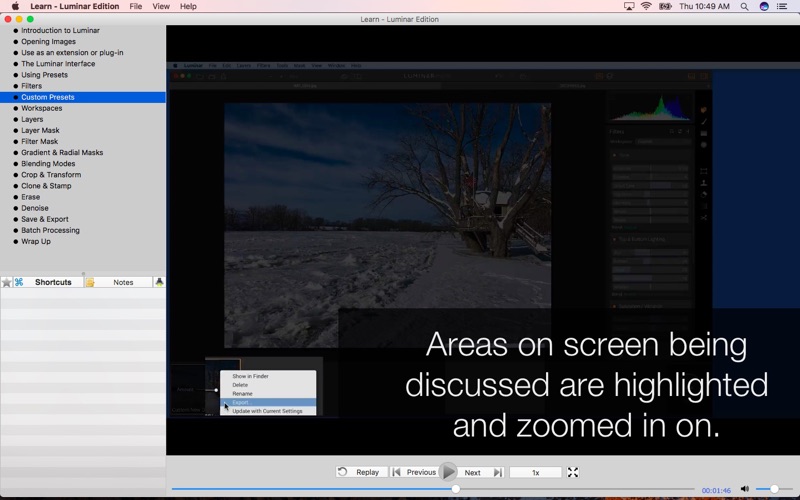Open Notification Center icon

tap(782, 6)
